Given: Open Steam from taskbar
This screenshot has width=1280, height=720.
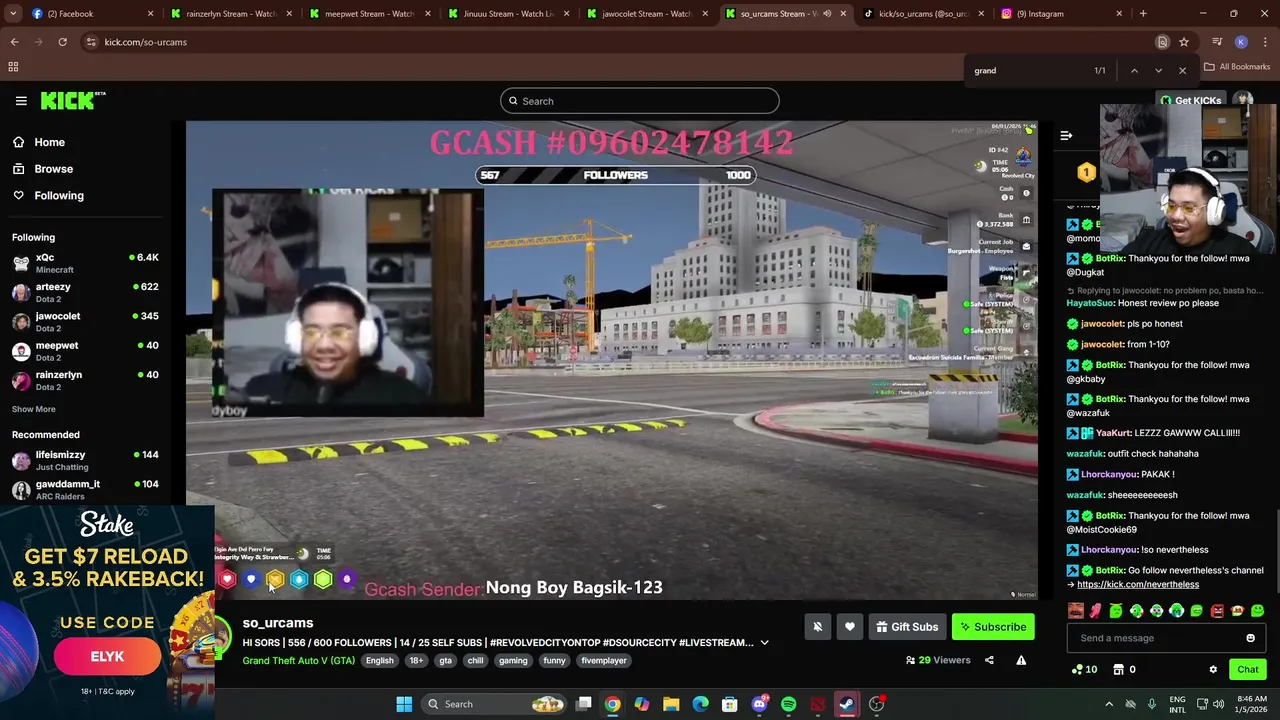Looking at the screenshot, I should 847,704.
